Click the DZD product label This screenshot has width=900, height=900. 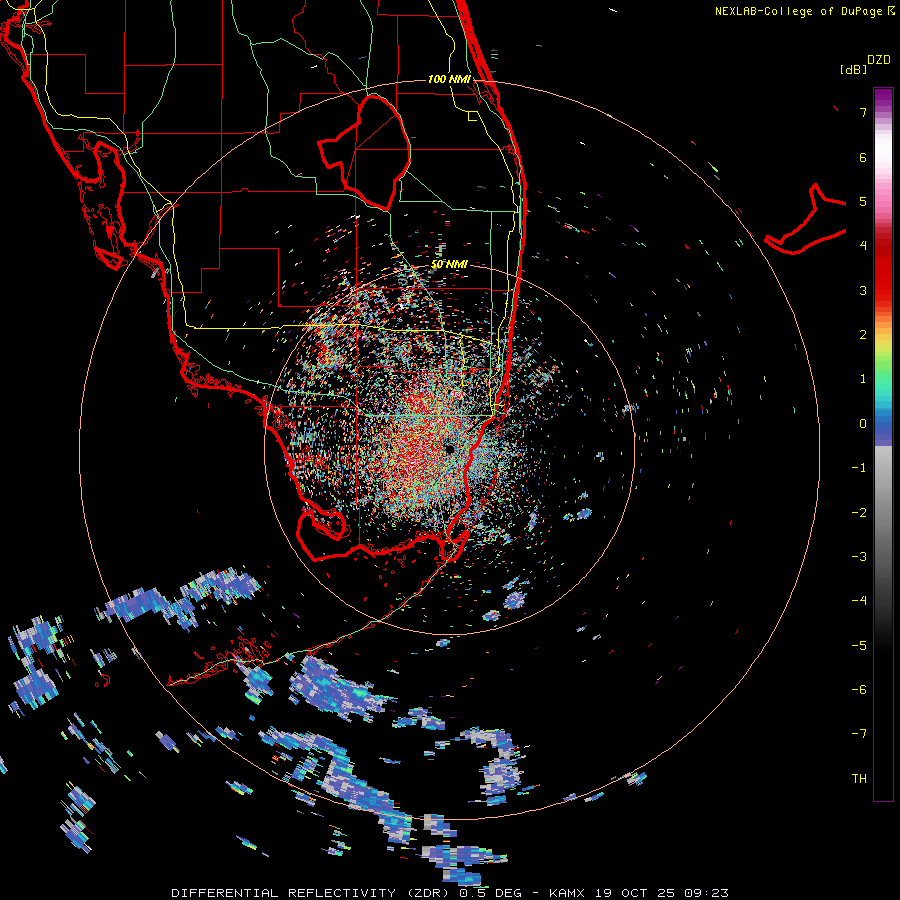[x=879, y=60]
